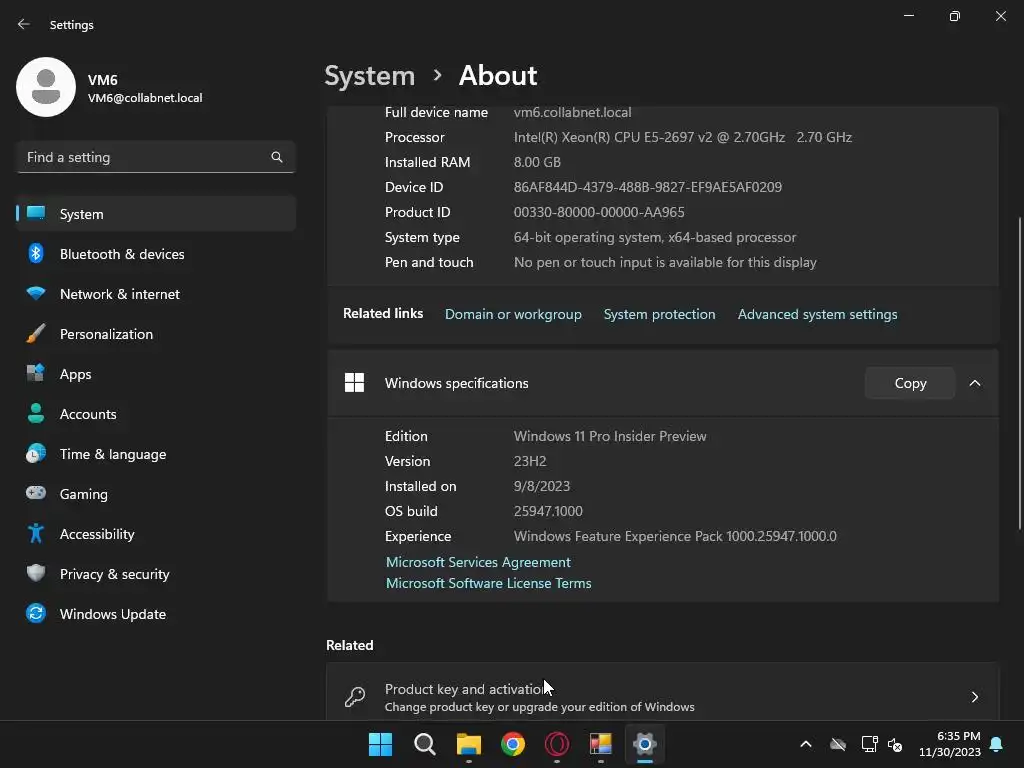
Task: Open Domain or workgroup link
Action: pyautogui.click(x=513, y=314)
